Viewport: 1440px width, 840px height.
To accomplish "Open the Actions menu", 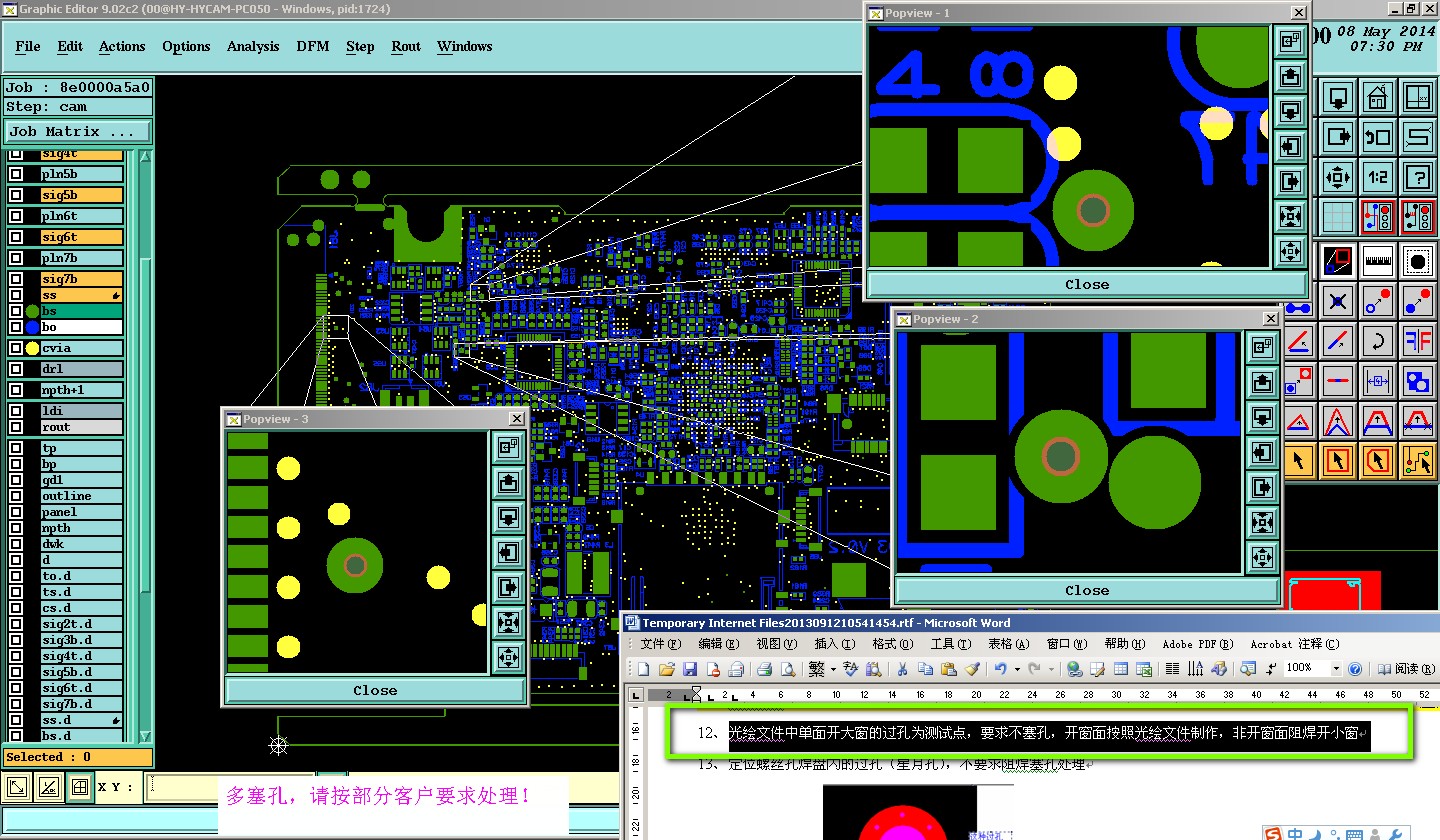I will point(122,46).
